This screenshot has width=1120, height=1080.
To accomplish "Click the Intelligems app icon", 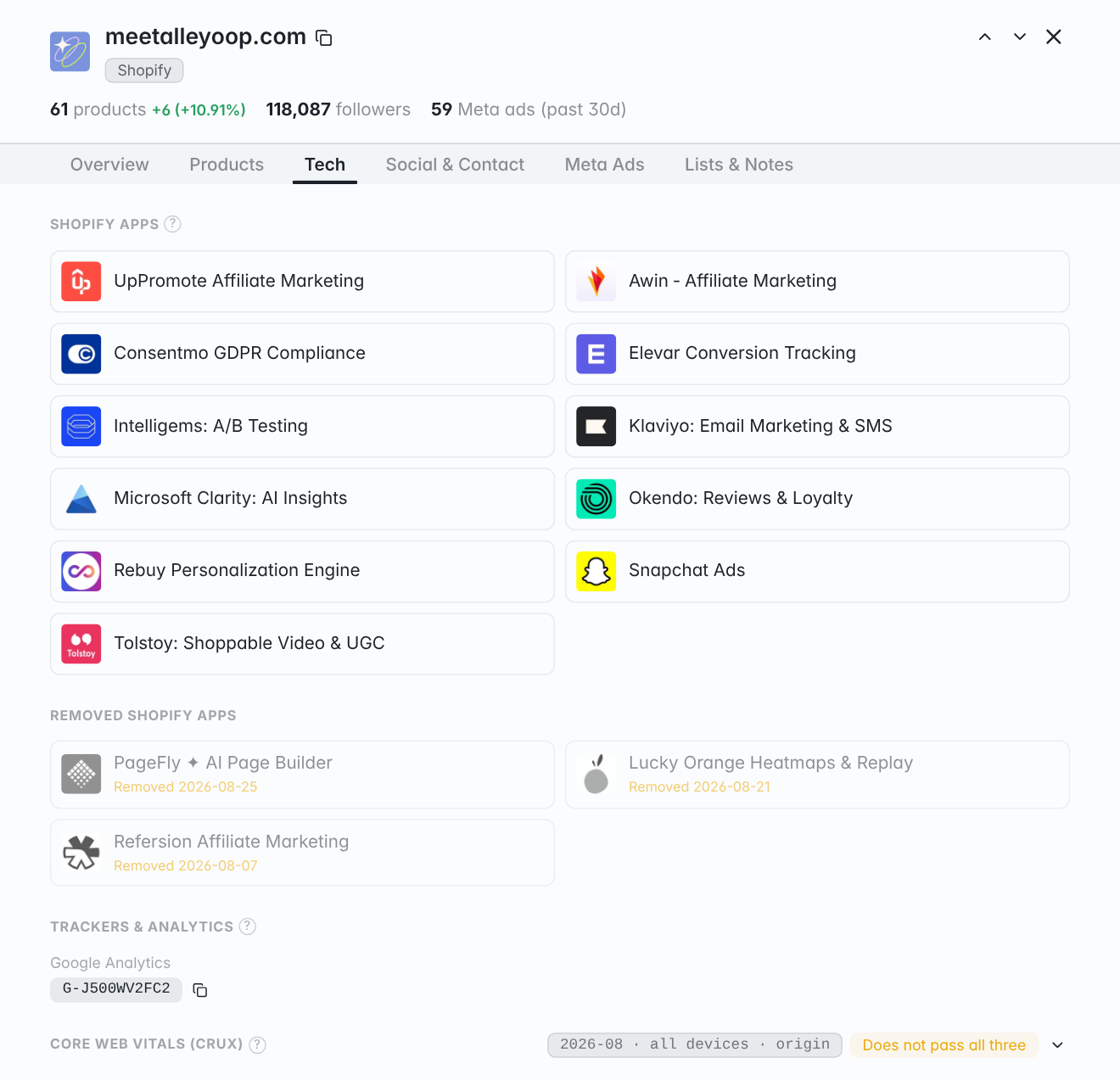I will click(x=81, y=427).
